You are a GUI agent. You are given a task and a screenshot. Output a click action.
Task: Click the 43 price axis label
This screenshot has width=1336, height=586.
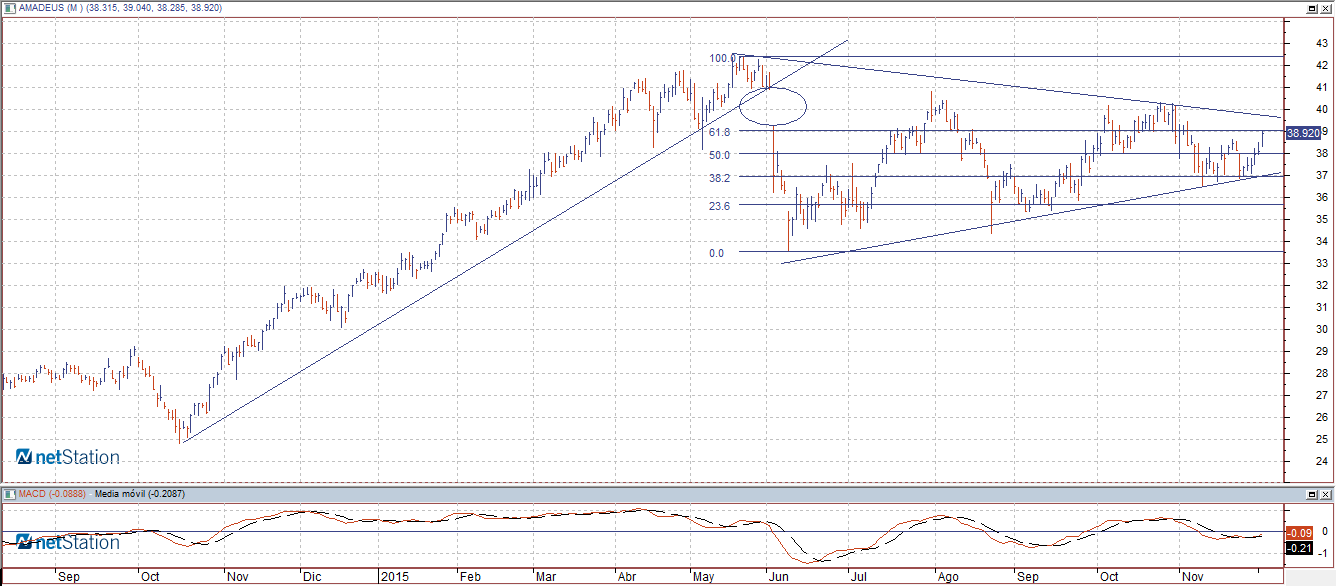(x=1321, y=43)
